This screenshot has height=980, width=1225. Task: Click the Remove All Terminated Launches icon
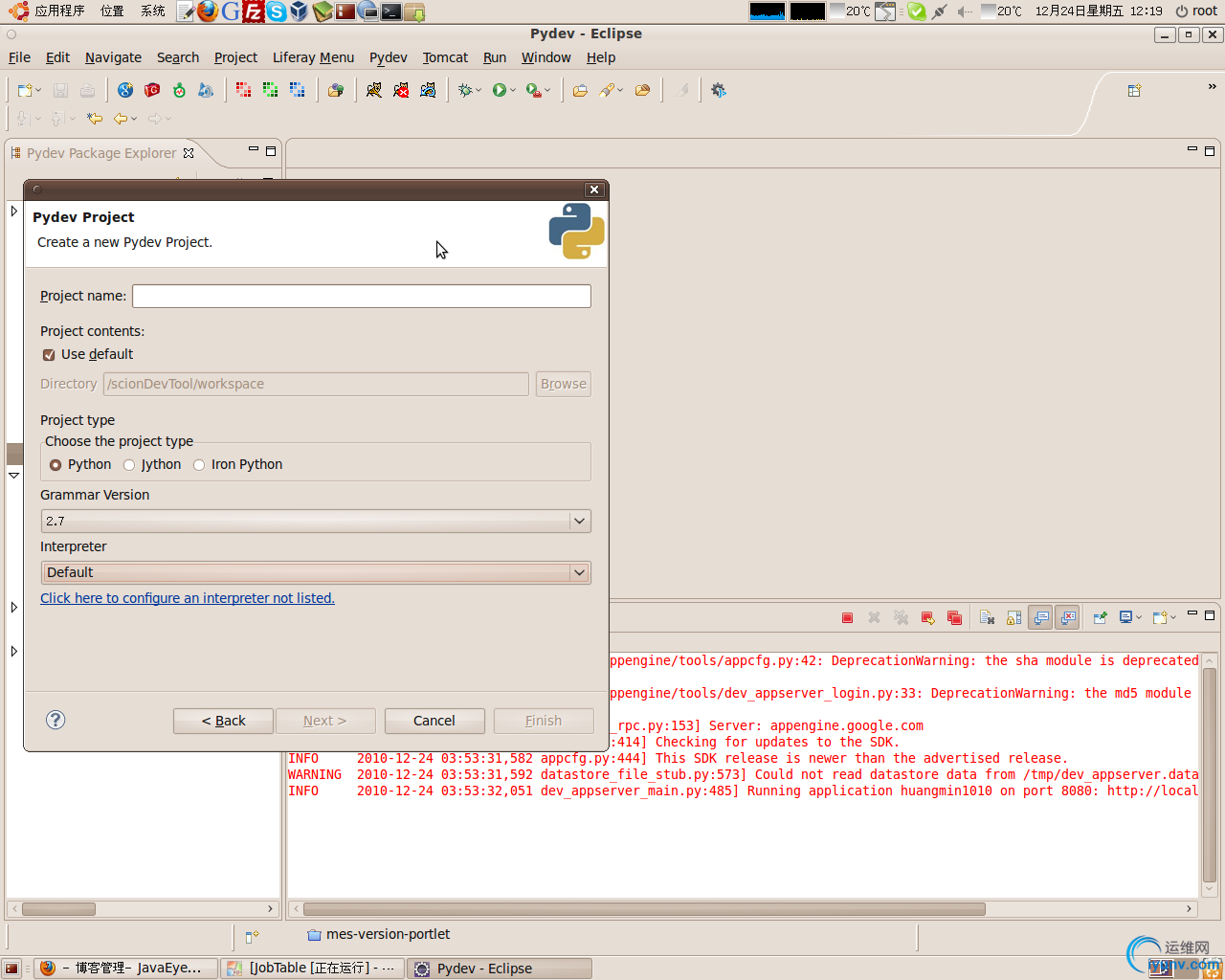tap(901, 618)
